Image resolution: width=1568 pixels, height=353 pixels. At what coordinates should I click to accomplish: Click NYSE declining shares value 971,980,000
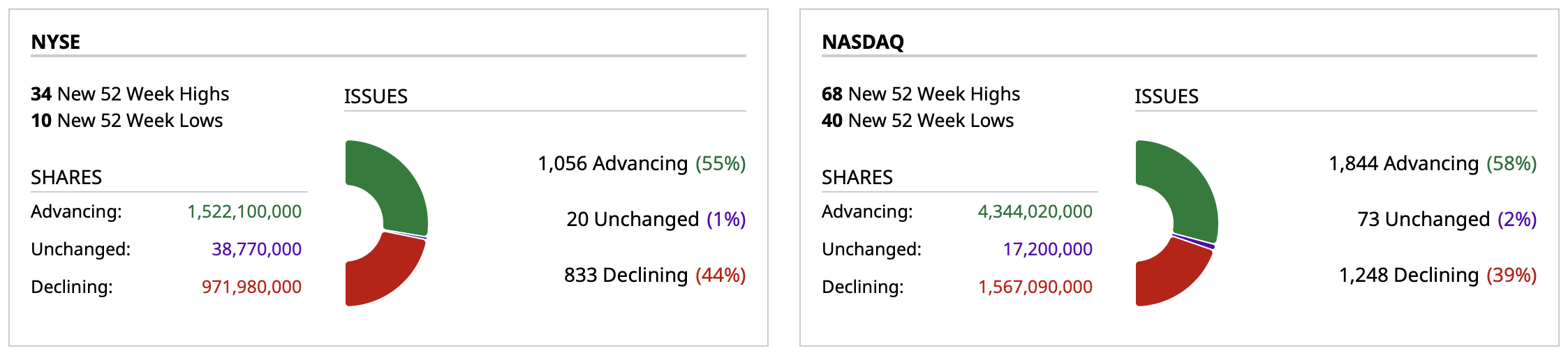pyautogui.click(x=251, y=287)
